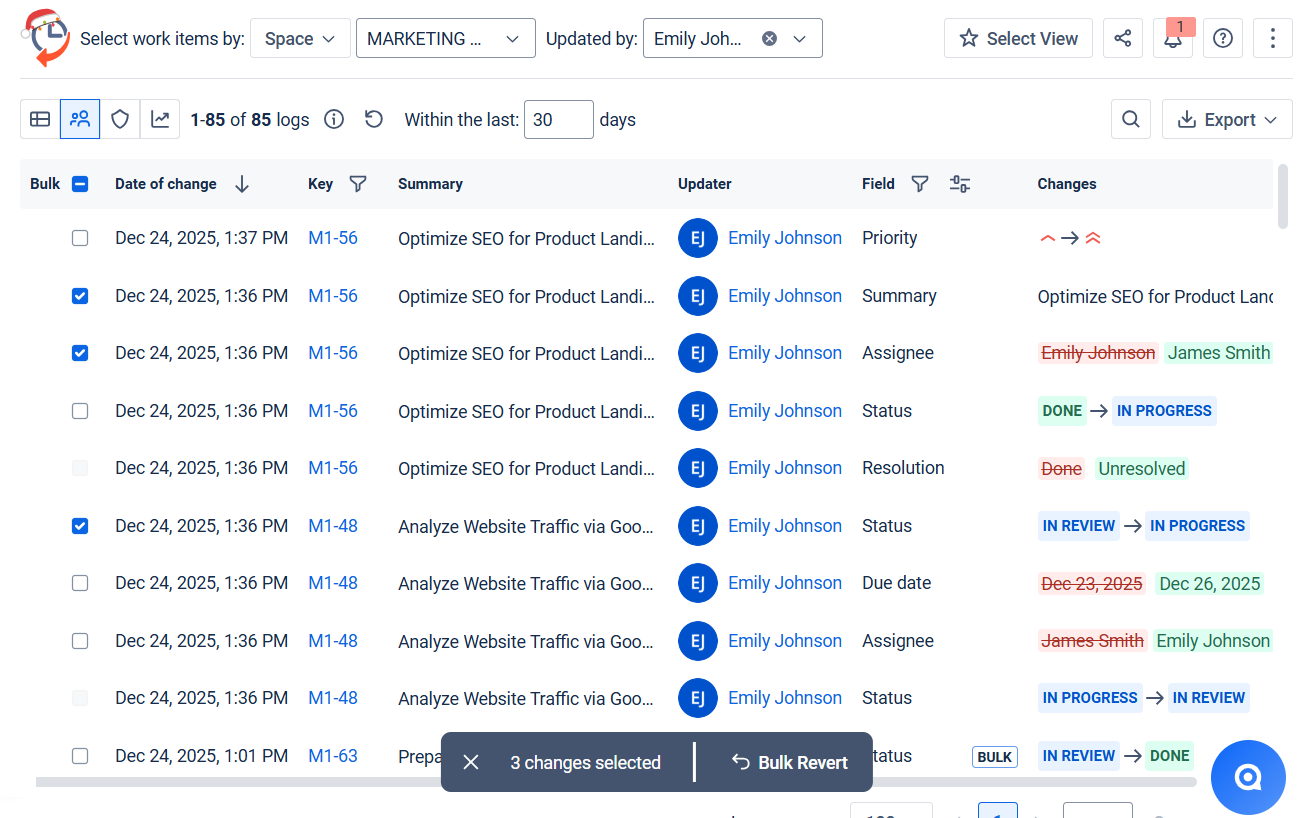This screenshot has width=1302, height=818.
Task: Click the Key column filter icon
Action: pyautogui.click(x=357, y=184)
